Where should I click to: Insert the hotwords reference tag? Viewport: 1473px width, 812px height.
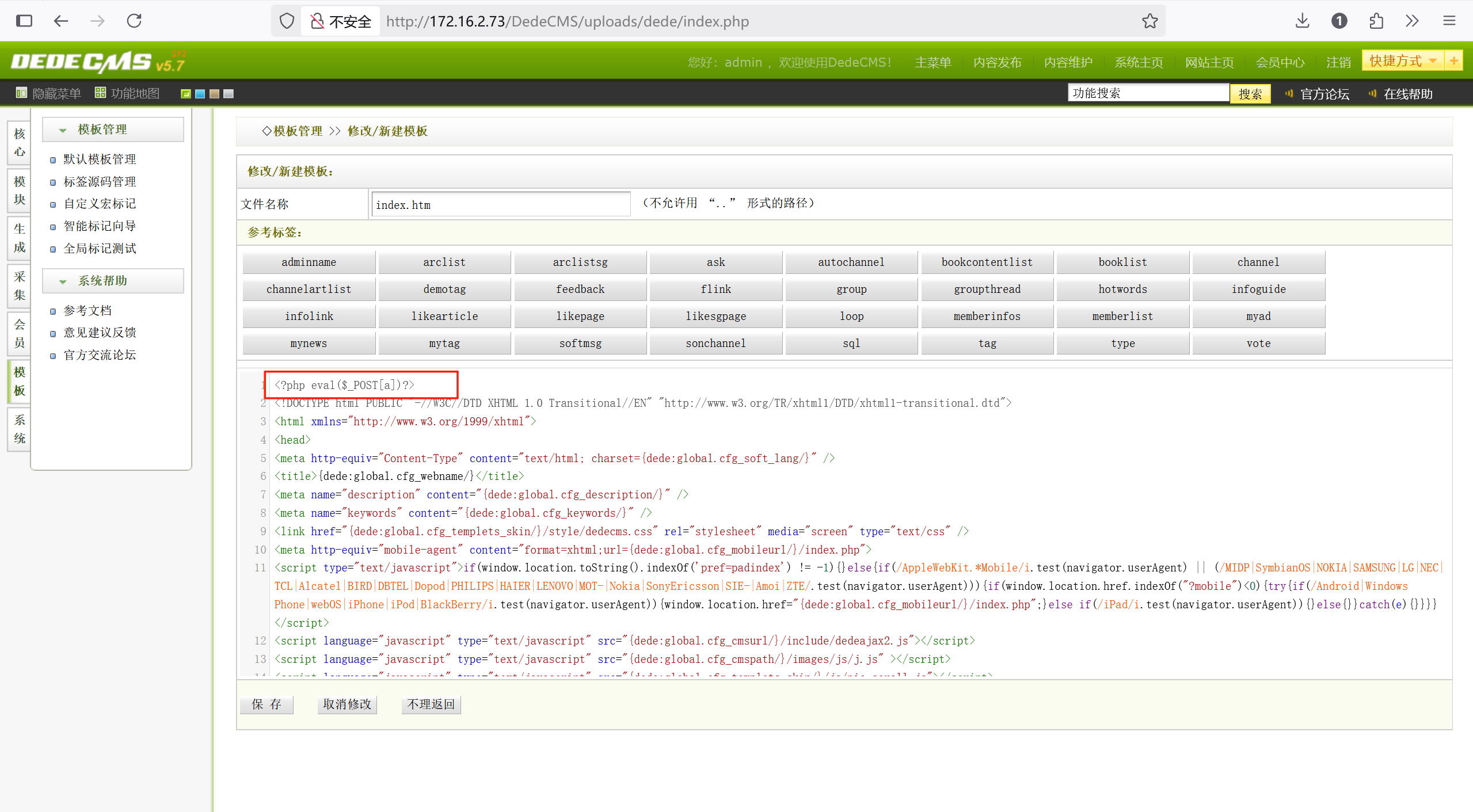[x=1123, y=289]
